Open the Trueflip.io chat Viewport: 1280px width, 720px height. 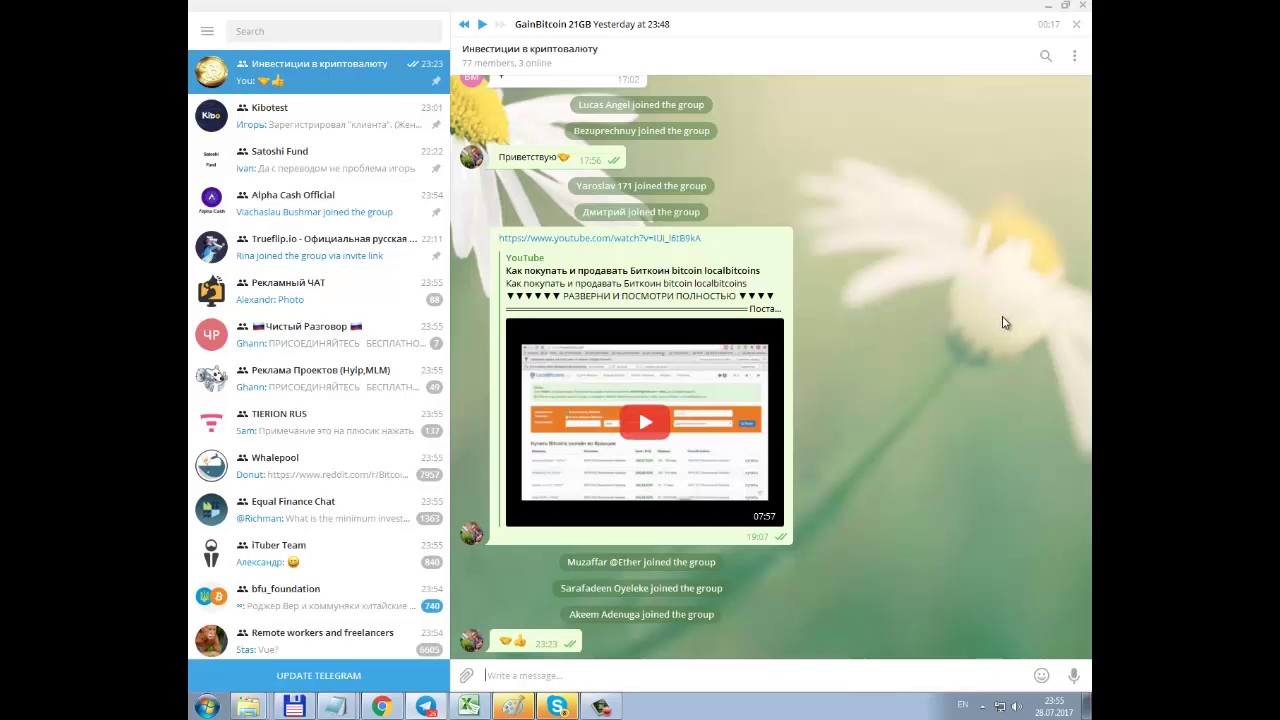point(319,247)
